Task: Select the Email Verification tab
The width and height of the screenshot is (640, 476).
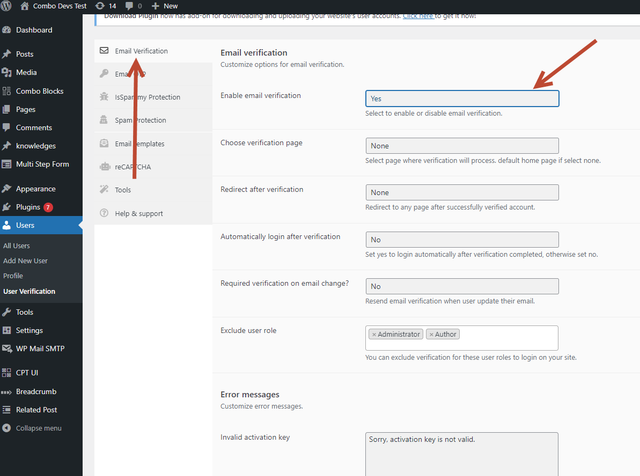Action: [x=153, y=51]
